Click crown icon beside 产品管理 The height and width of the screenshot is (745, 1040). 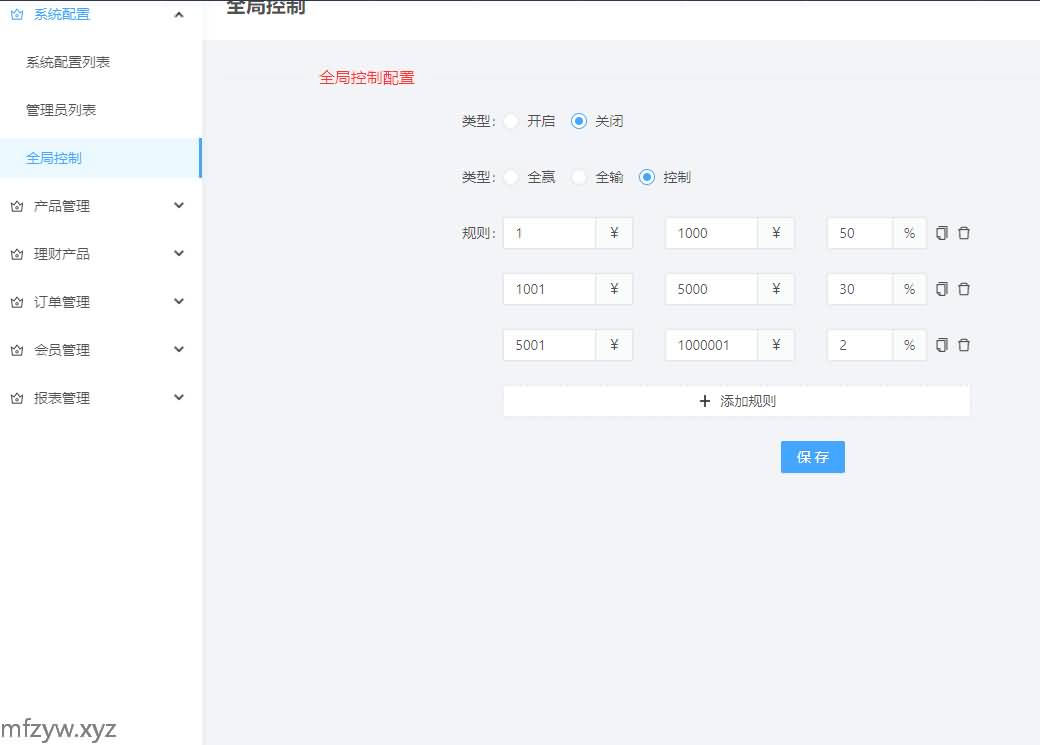click(16, 206)
